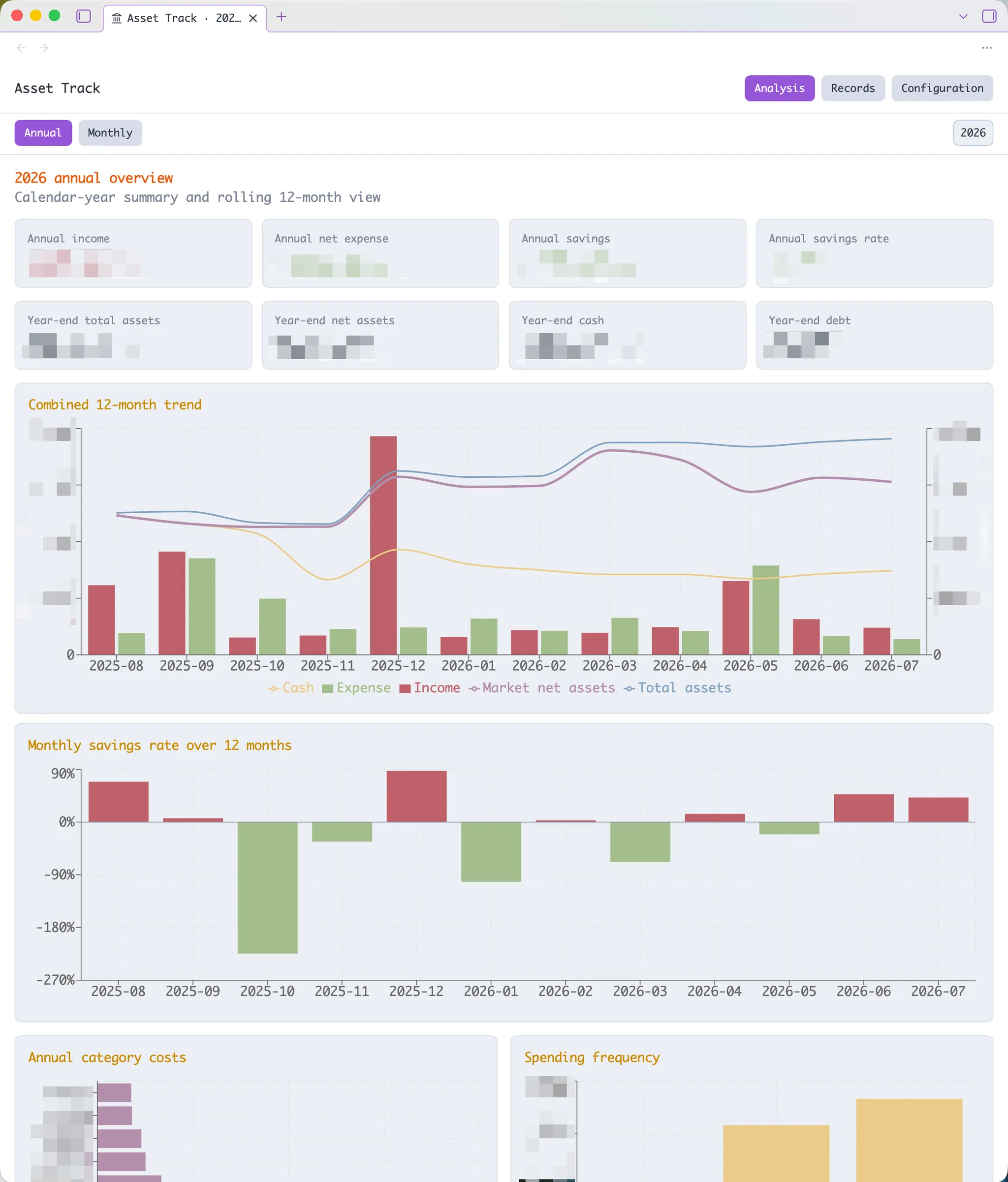
Task: Open the more options ellipsis menu
Action: pos(986,48)
